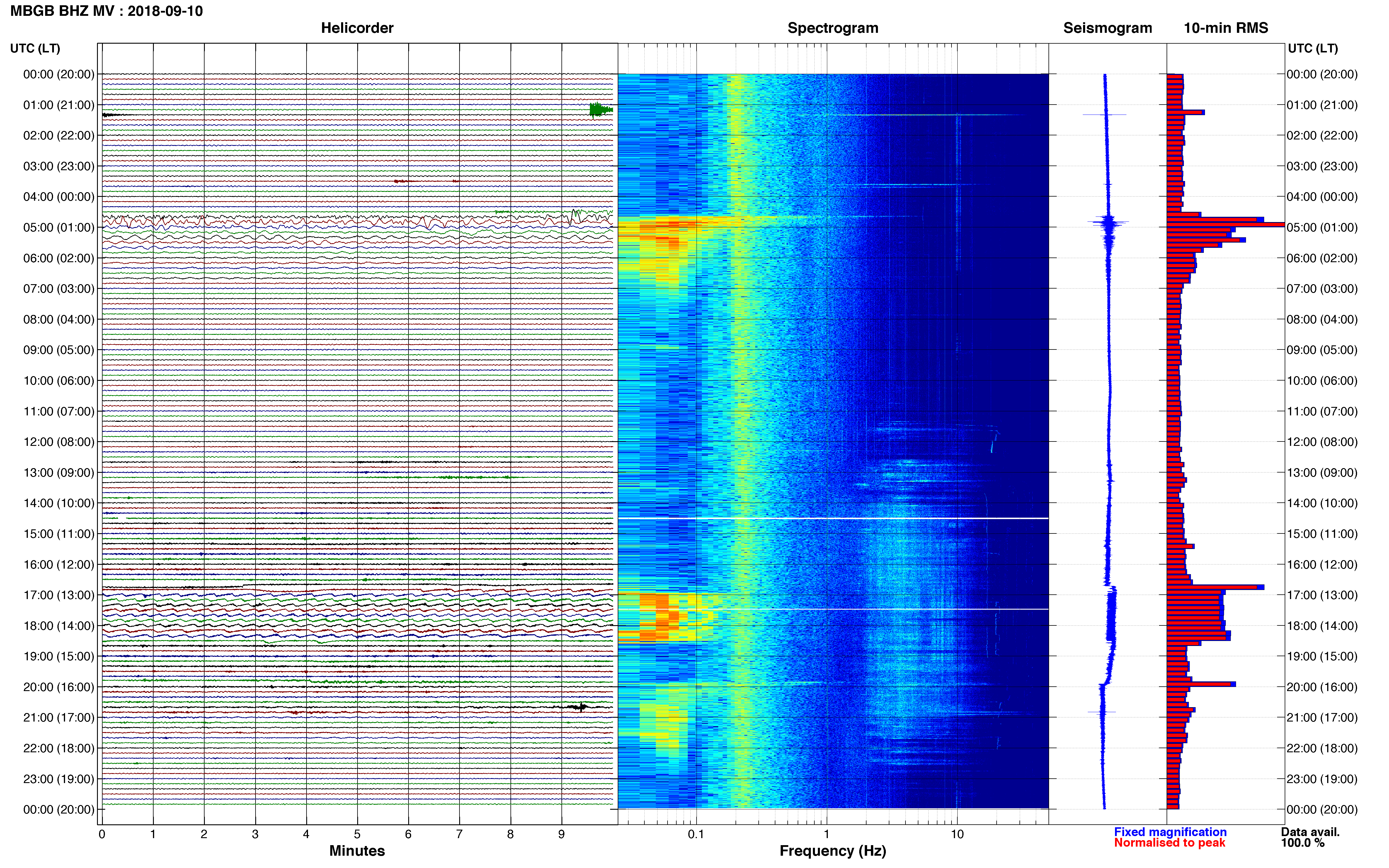This screenshot has width=1389, height=868.
Task: Click the left 'UTC (LT)' axis label
Action: [x=35, y=48]
